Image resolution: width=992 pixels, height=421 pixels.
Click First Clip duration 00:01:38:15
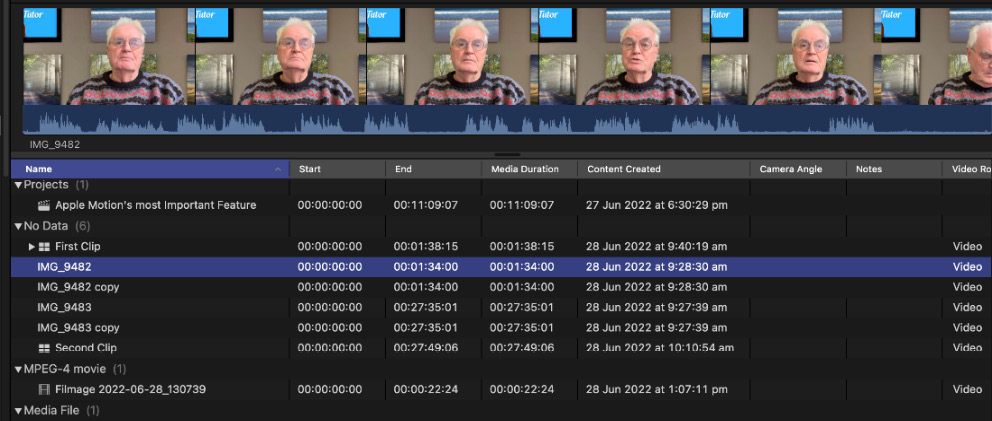point(522,246)
